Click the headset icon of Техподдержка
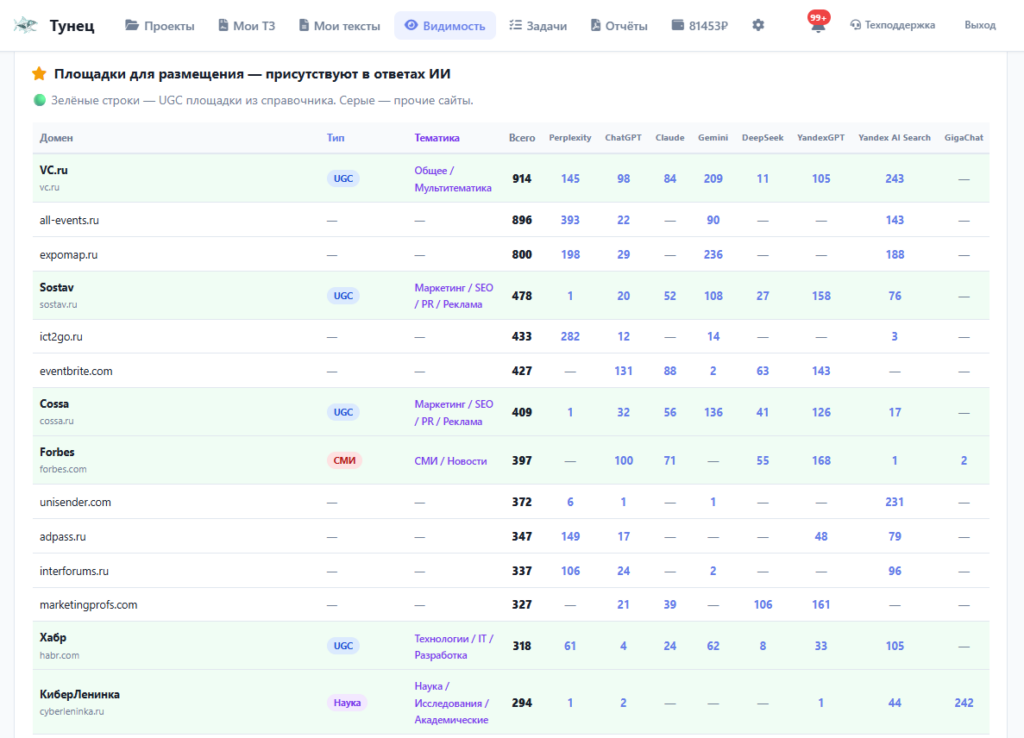Image resolution: width=1024 pixels, height=738 pixels. click(x=856, y=25)
